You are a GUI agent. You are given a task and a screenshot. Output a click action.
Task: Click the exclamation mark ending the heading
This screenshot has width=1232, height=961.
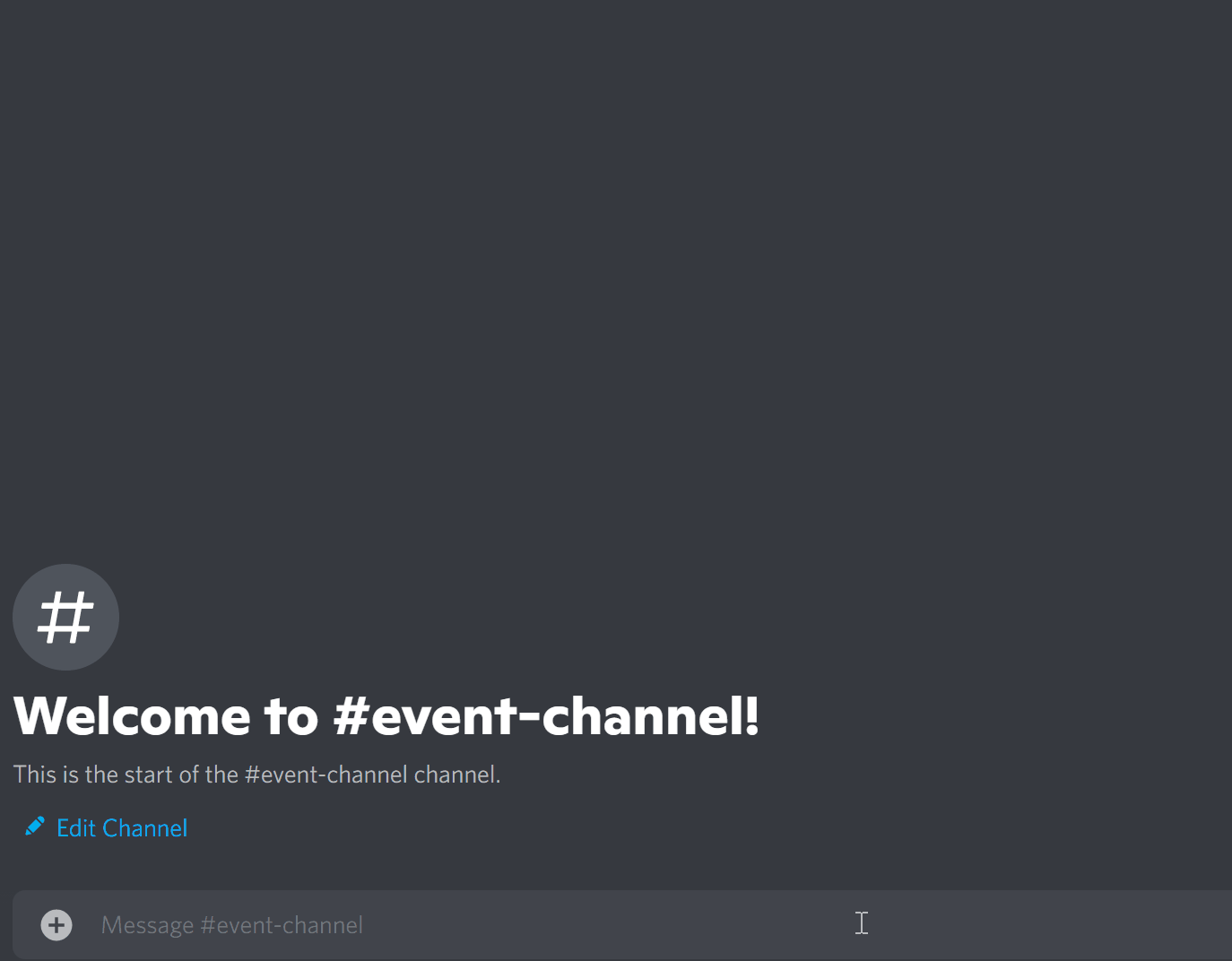pyautogui.click(x=751, y=716)
